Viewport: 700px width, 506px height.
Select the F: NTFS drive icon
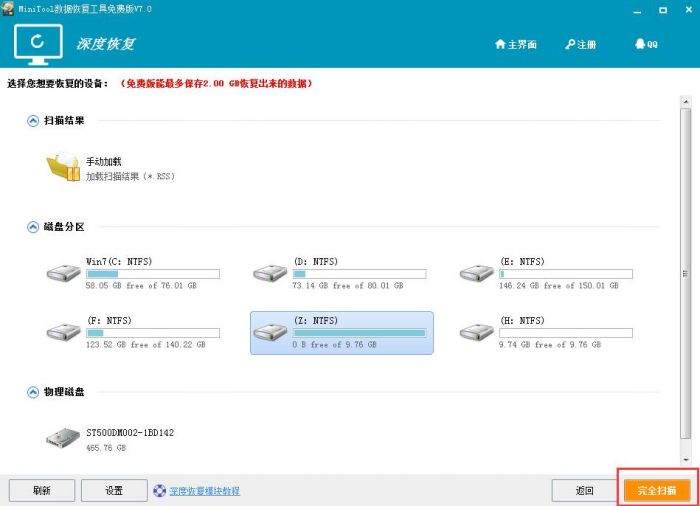click(x=63, y=332)
